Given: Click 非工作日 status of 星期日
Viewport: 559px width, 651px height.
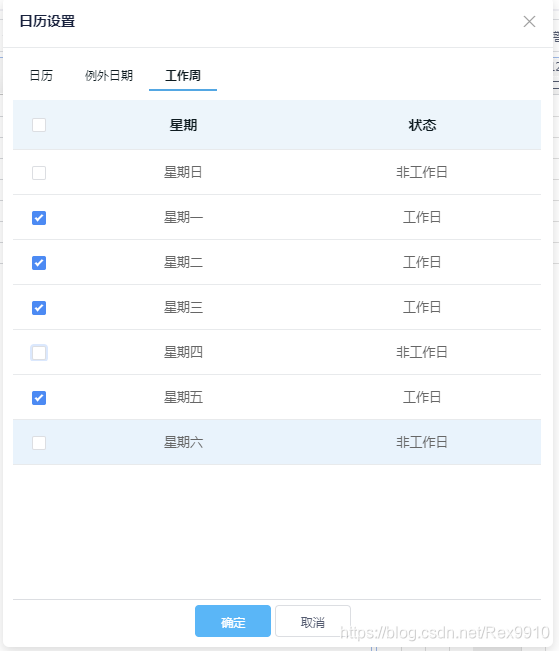Looking at the screenshot, I should click(422, 172).
